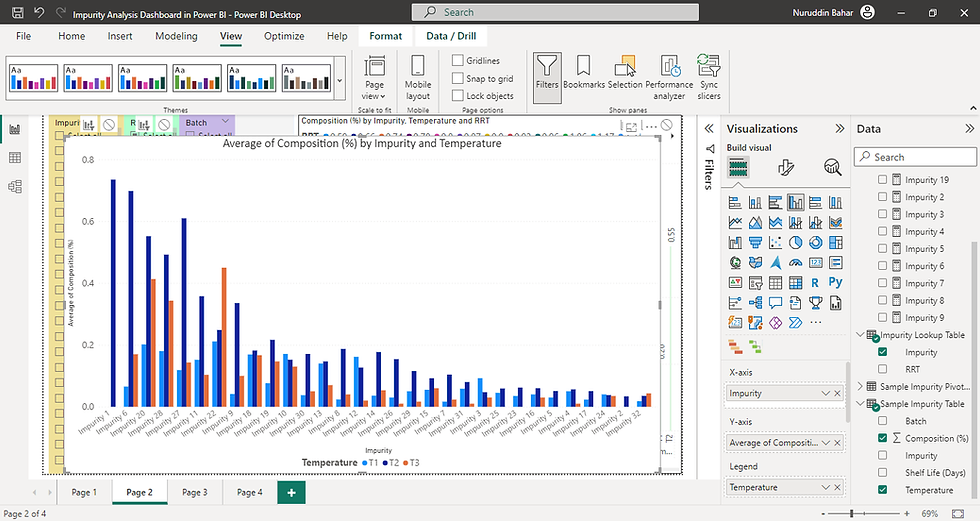Image resolution: width=980 pixels, height=521 pixels.
Task: Open the Data / Drill tab
Action: click(451, 36)
